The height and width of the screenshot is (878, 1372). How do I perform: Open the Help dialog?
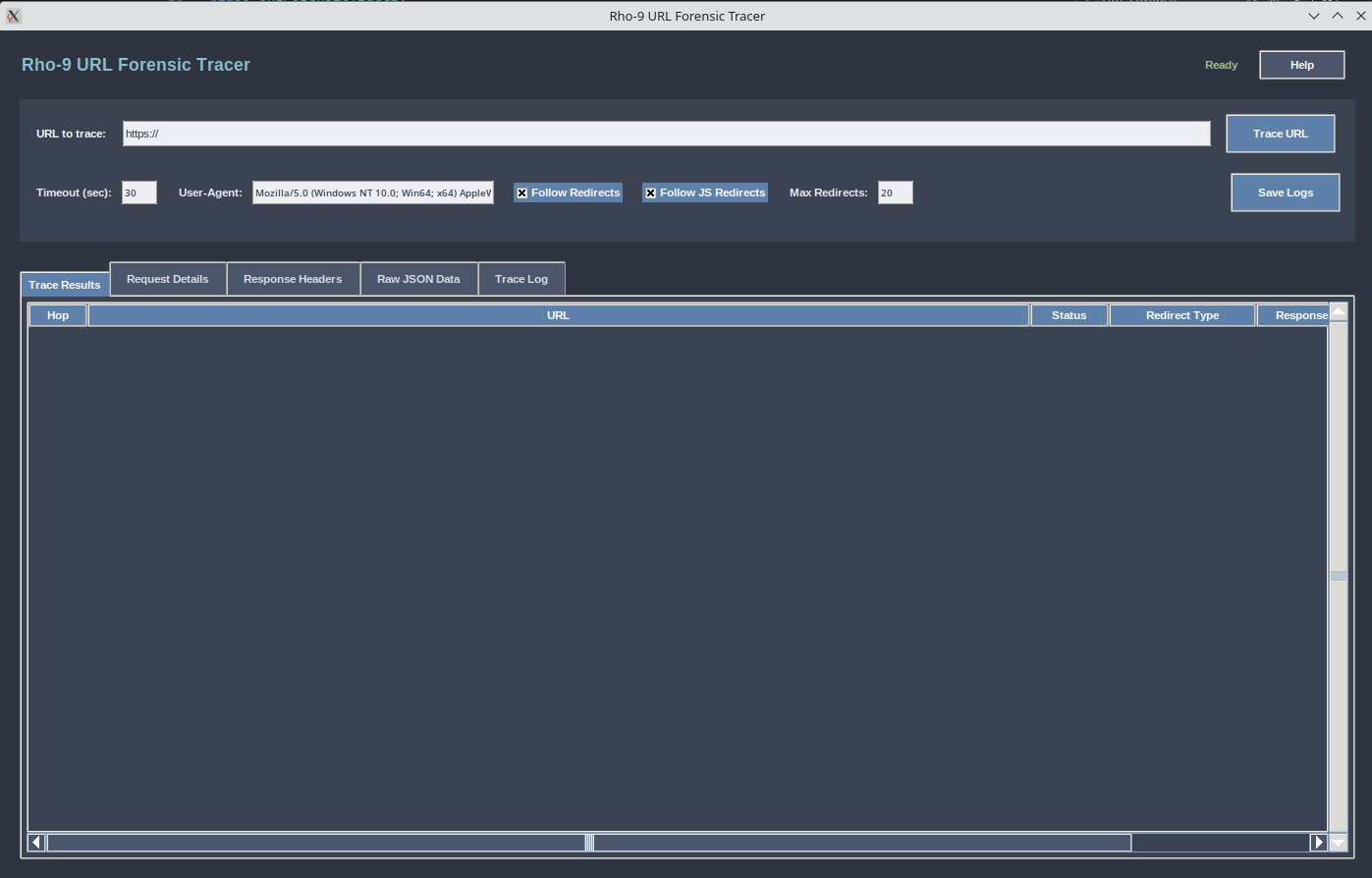point(1301,64)
